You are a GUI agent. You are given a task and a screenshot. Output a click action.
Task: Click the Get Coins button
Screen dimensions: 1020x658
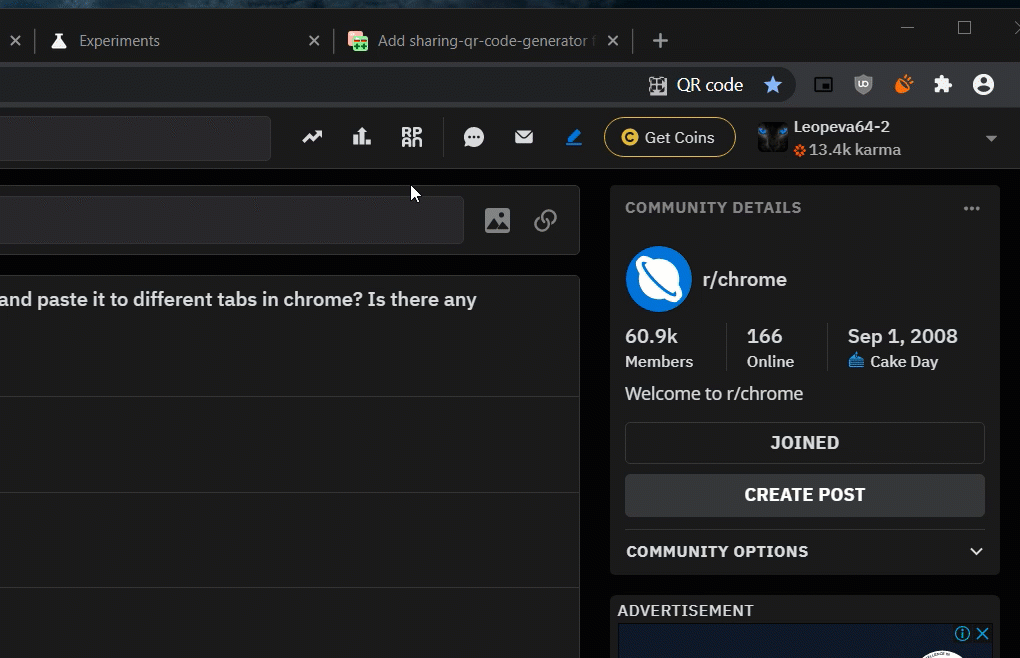tap(669, 137)
